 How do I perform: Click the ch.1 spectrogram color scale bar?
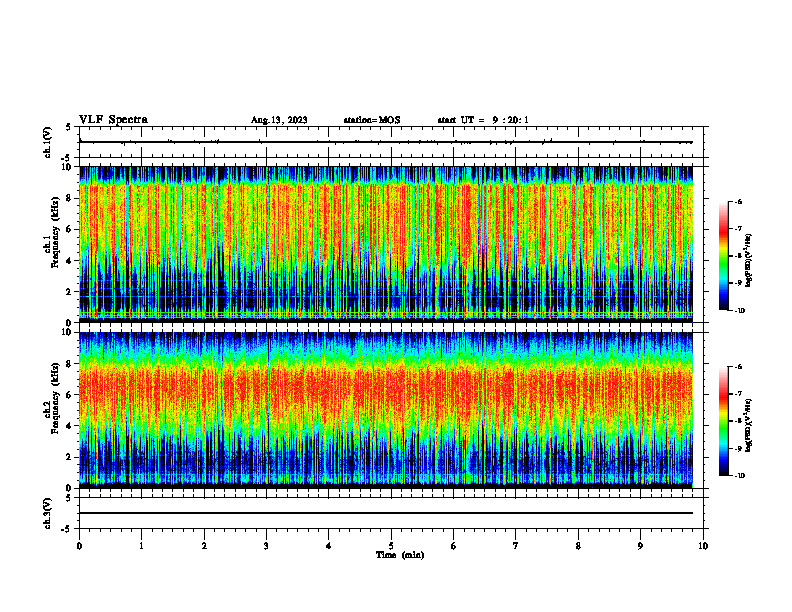coord(723,256)
